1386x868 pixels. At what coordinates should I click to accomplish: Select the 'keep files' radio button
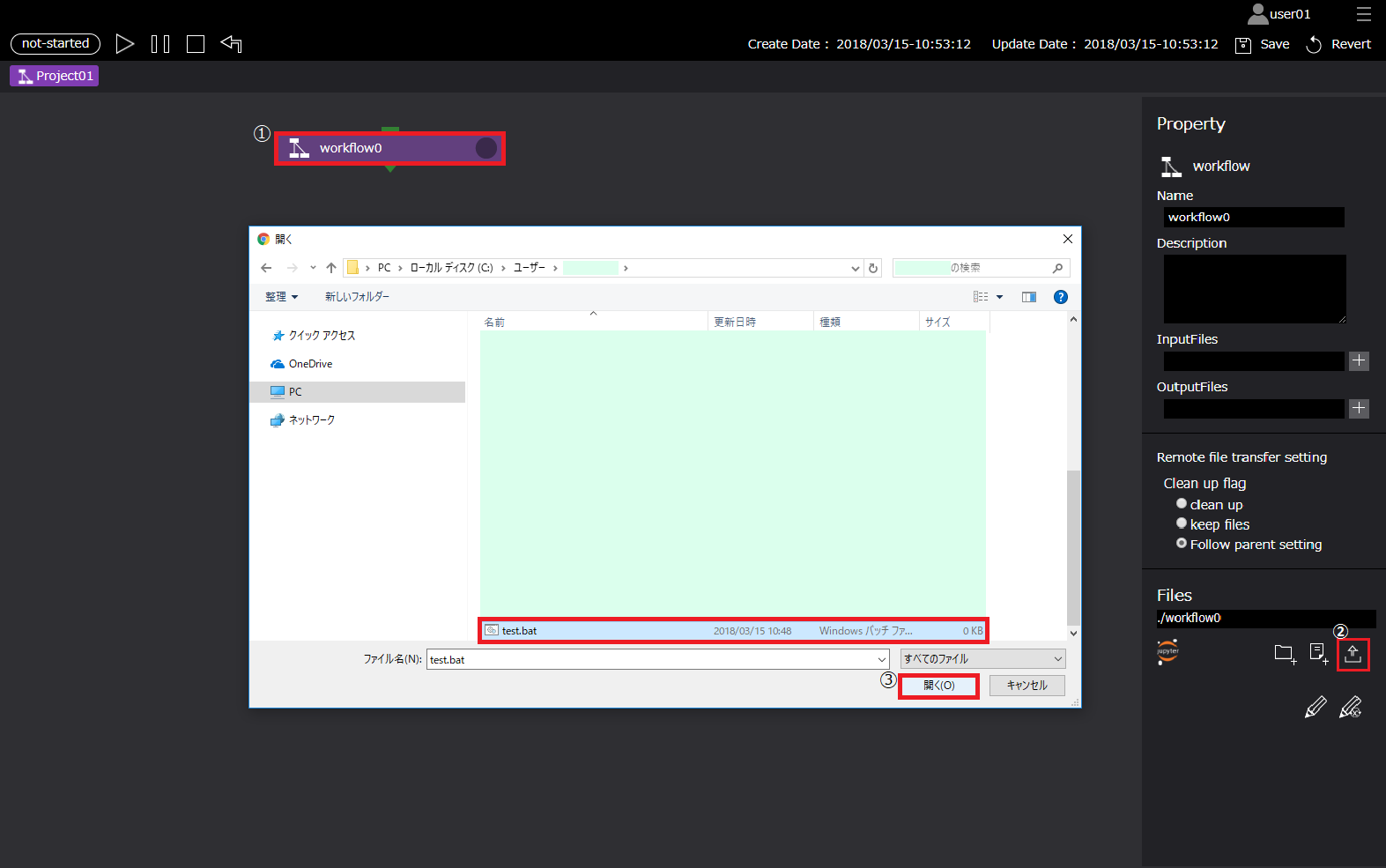[1182, 523]
